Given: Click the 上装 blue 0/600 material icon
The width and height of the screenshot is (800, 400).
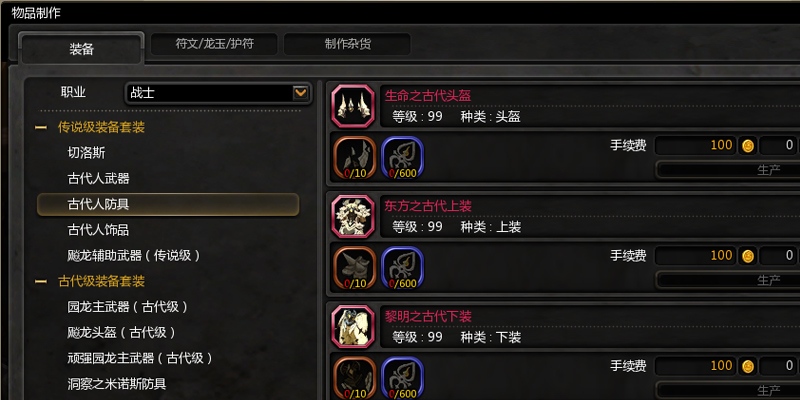Looking at the screenshot, I should 403,268.
